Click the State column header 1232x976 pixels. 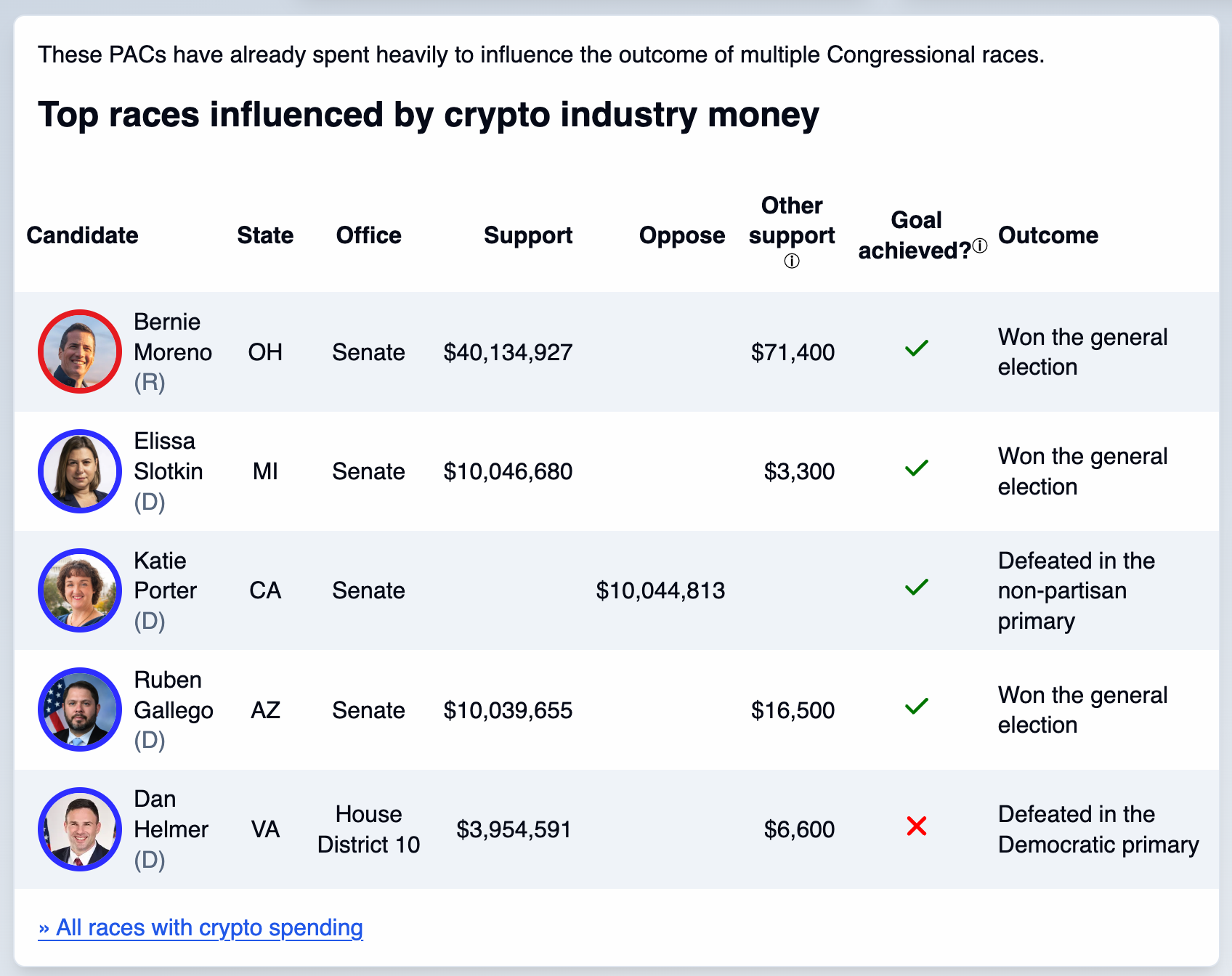coord(265,235)
